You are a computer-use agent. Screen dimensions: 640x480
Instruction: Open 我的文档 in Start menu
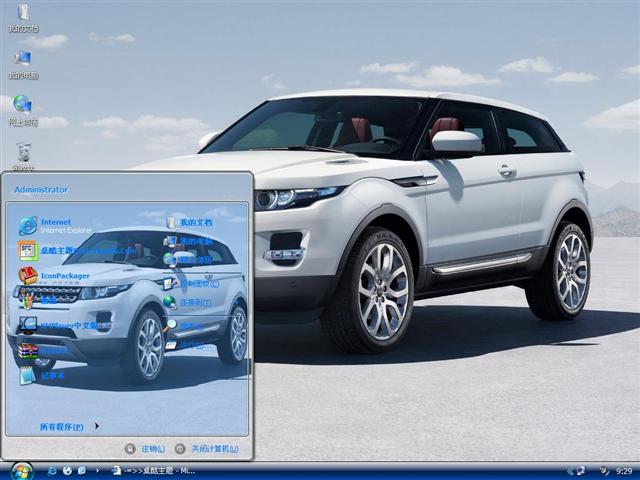pos(189,222)
